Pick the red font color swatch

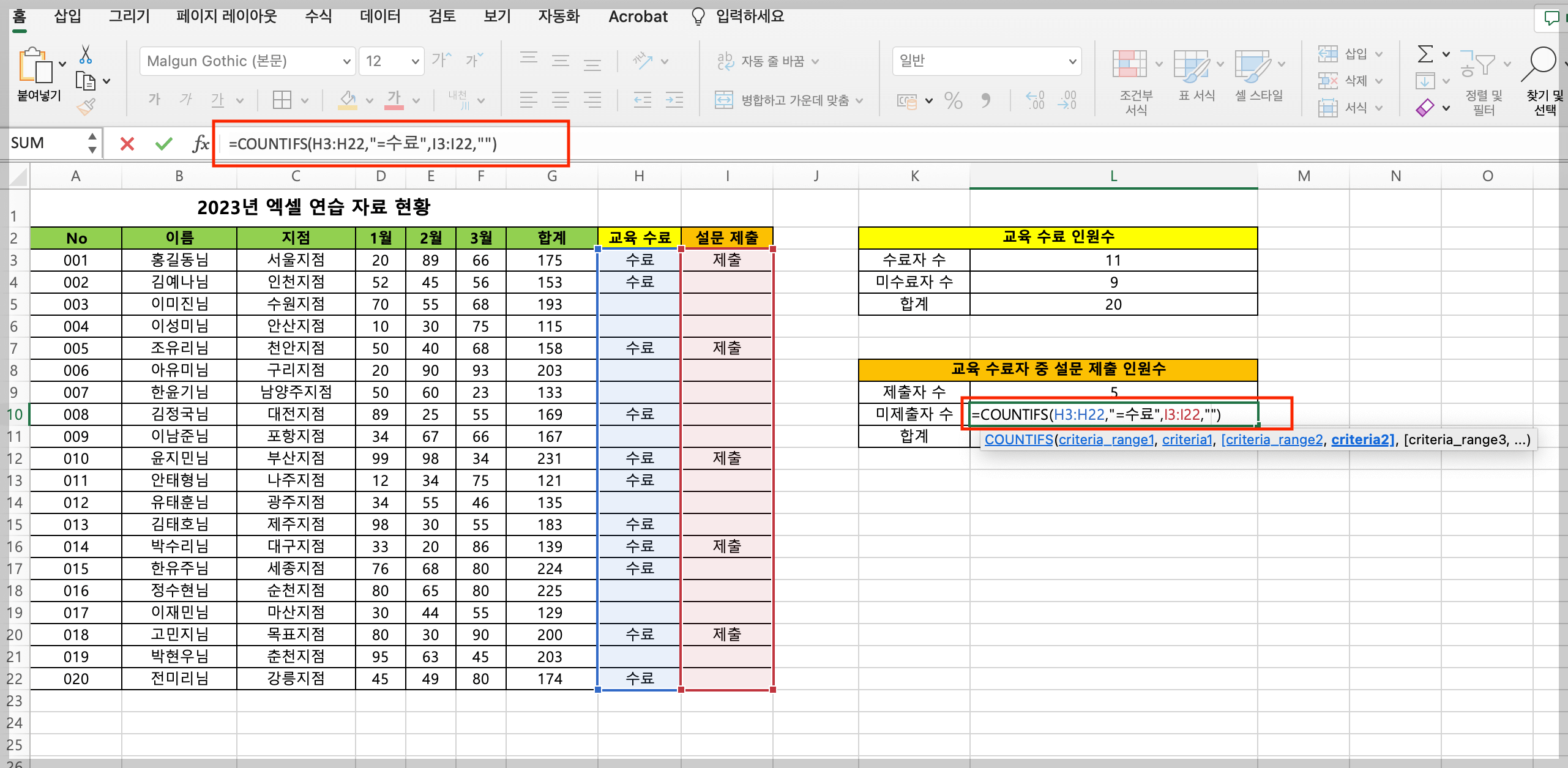click(394, 108)
